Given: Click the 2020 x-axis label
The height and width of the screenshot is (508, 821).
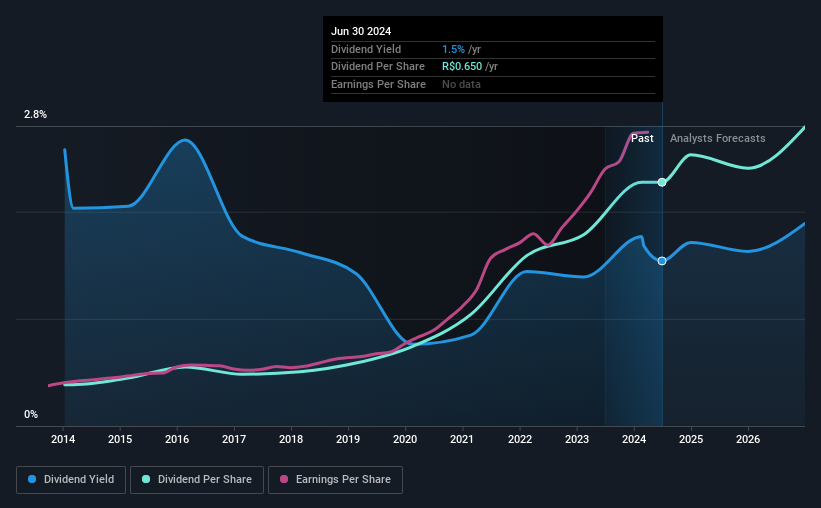Looking at the screenshot, I should [405, 439].
